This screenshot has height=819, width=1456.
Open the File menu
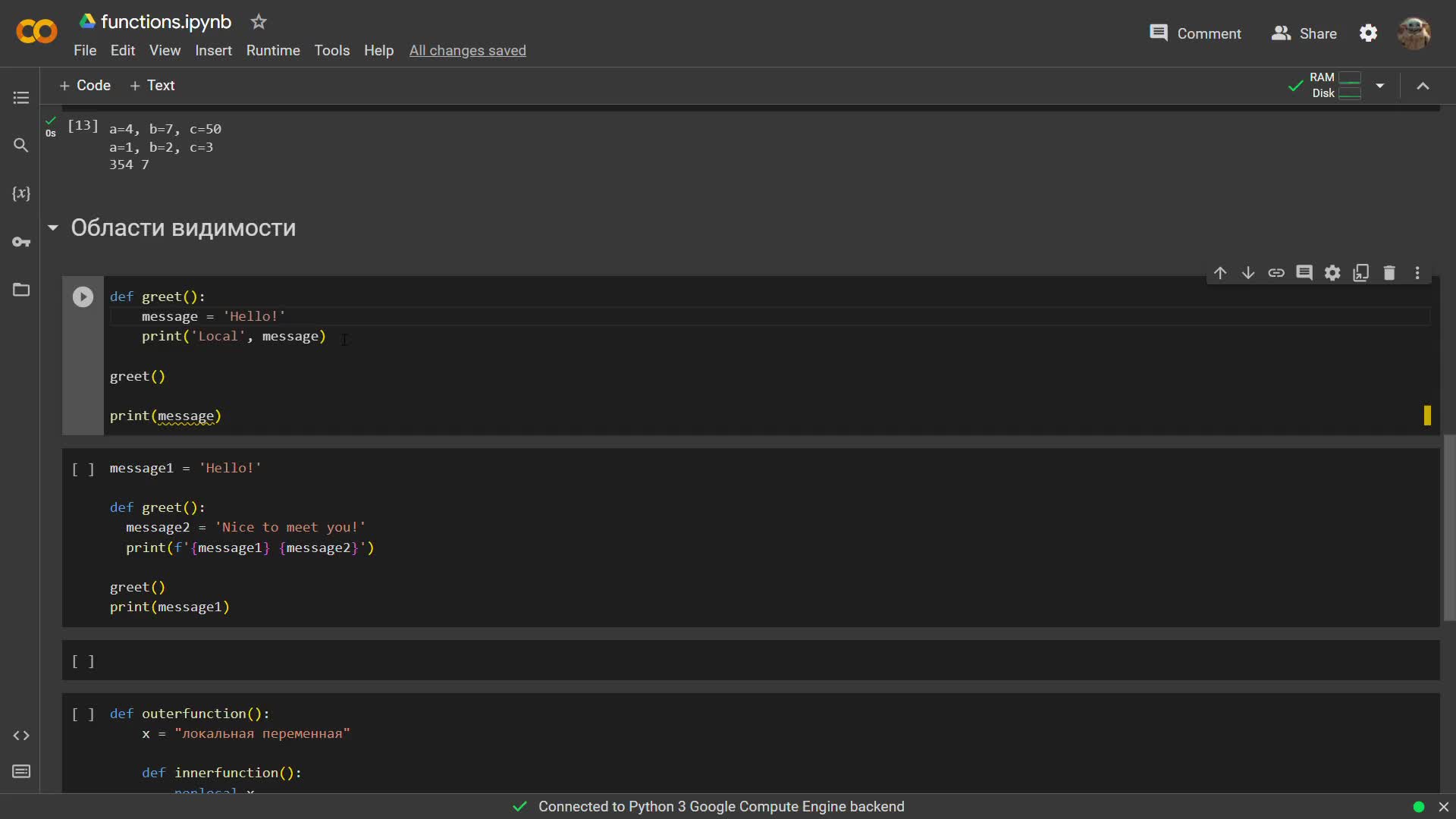pos(85,50)
